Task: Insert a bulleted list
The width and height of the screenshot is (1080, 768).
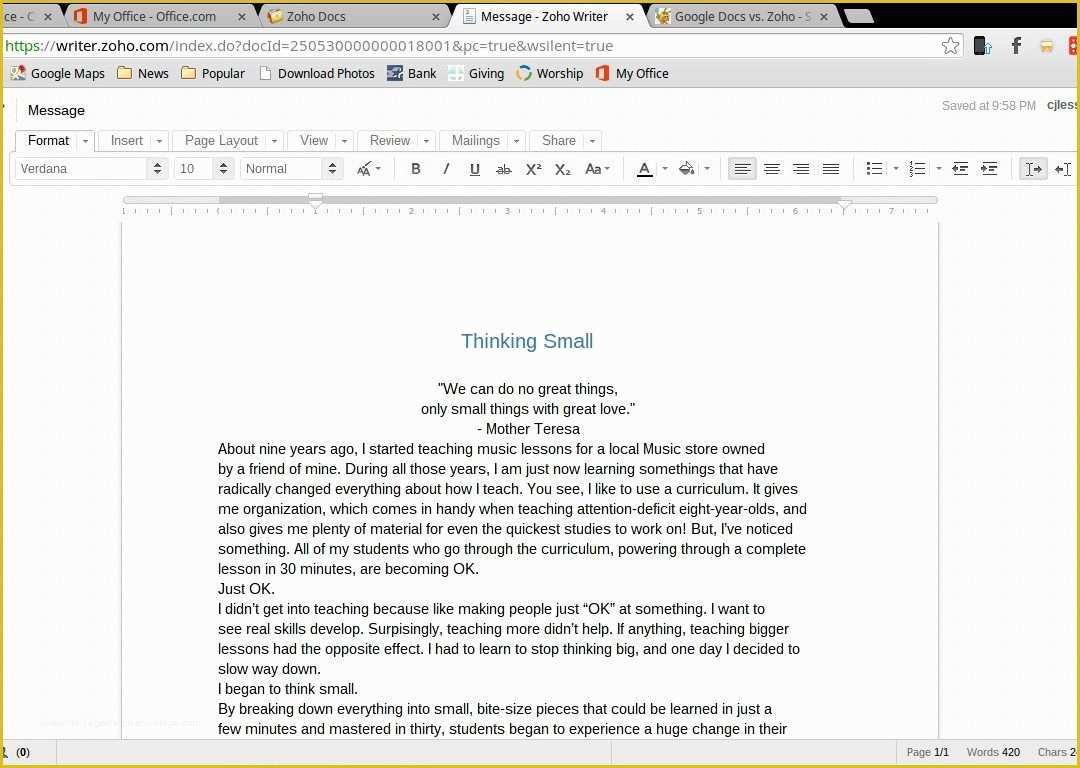Action: point(874,169)
